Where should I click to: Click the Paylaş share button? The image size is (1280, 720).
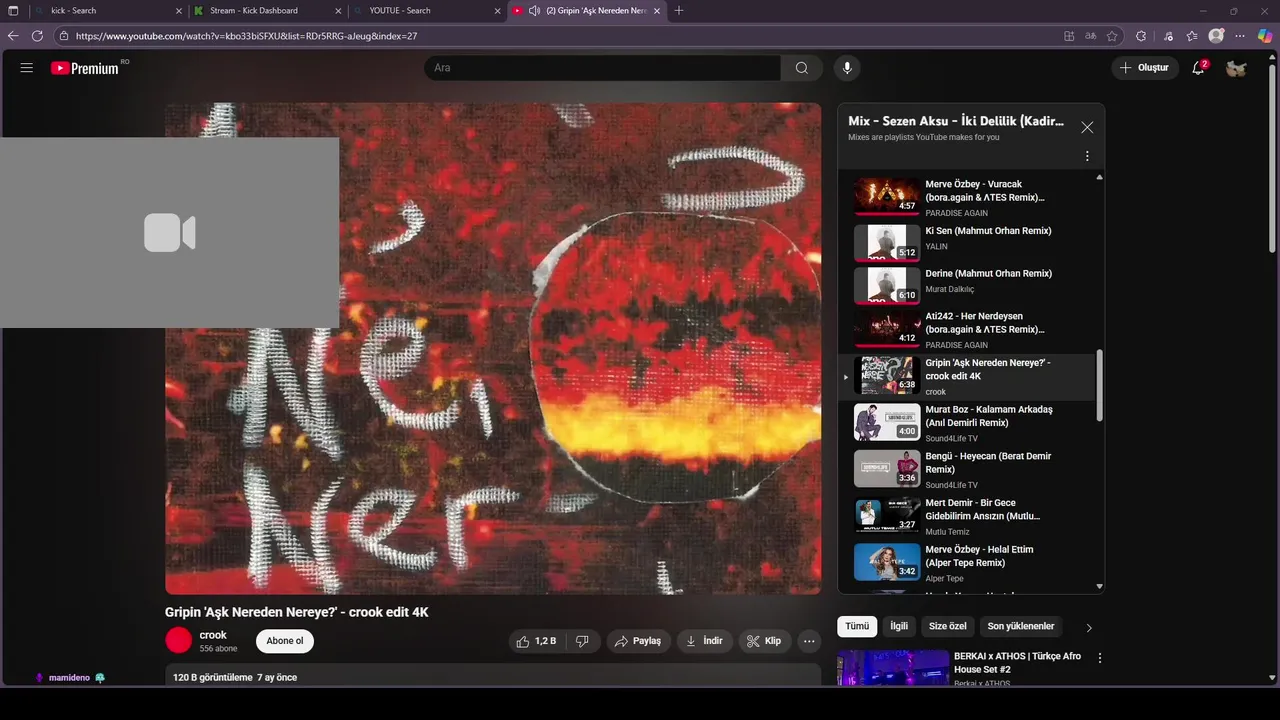pos(638,641)
